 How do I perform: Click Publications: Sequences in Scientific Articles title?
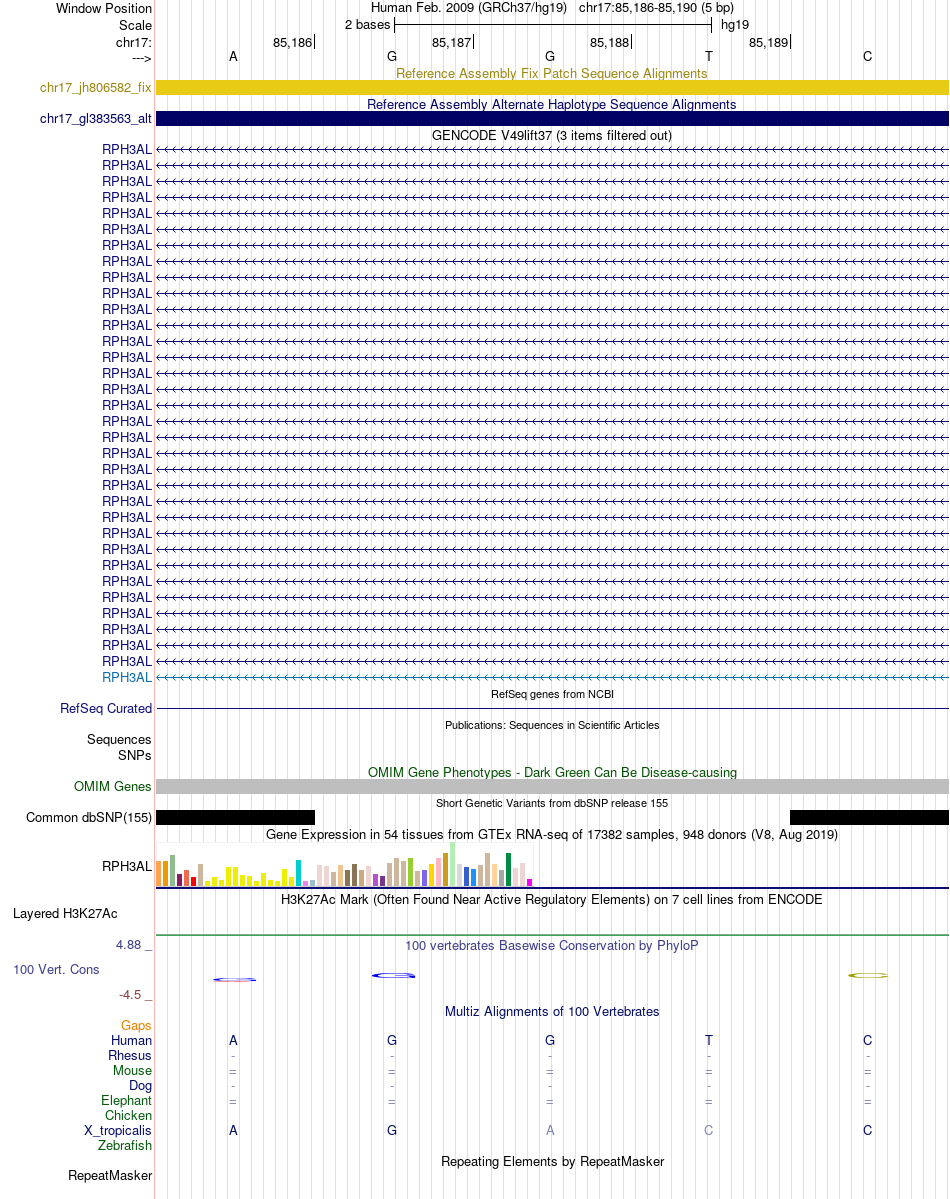[551, 725]
